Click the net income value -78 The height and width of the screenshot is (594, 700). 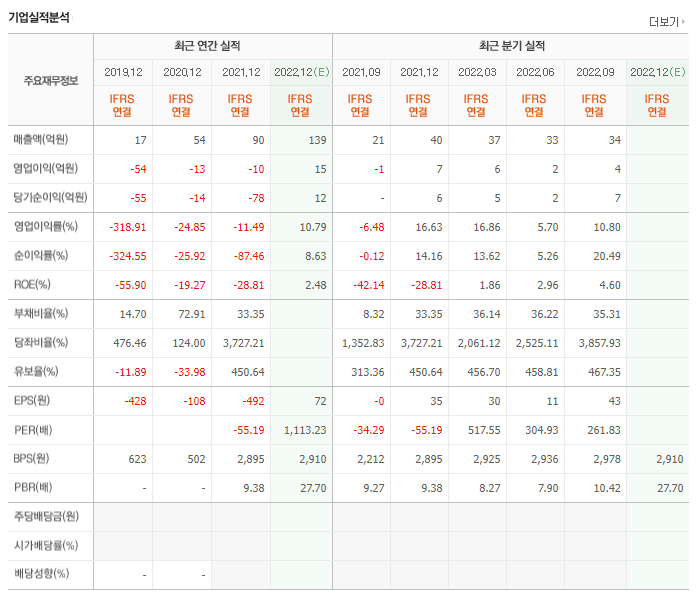[x=256, y=198]
